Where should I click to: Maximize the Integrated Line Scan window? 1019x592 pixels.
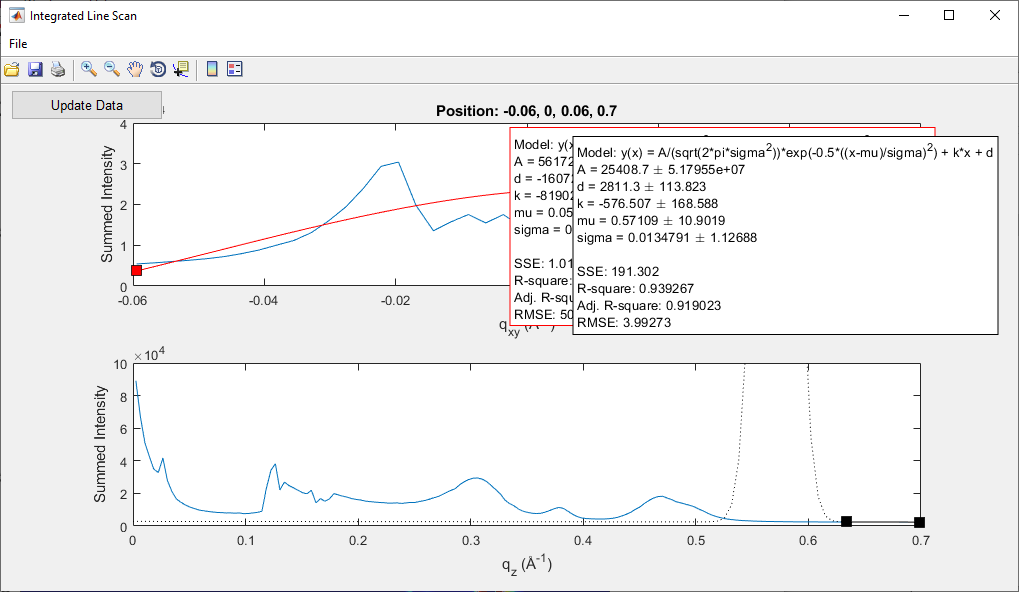[949, 15]
